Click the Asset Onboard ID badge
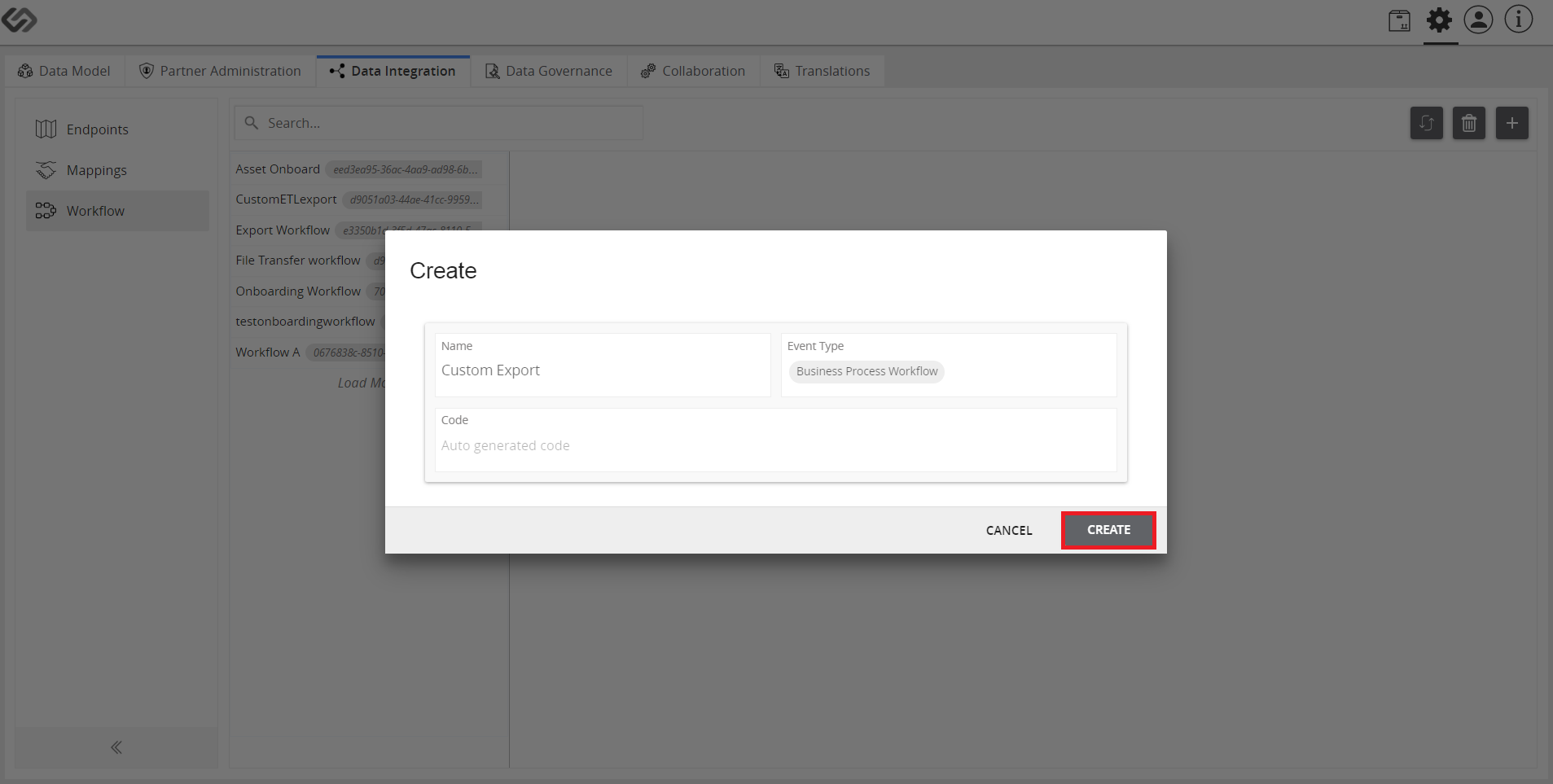This screenshot has width=1553, height=784. pos(404,169)
